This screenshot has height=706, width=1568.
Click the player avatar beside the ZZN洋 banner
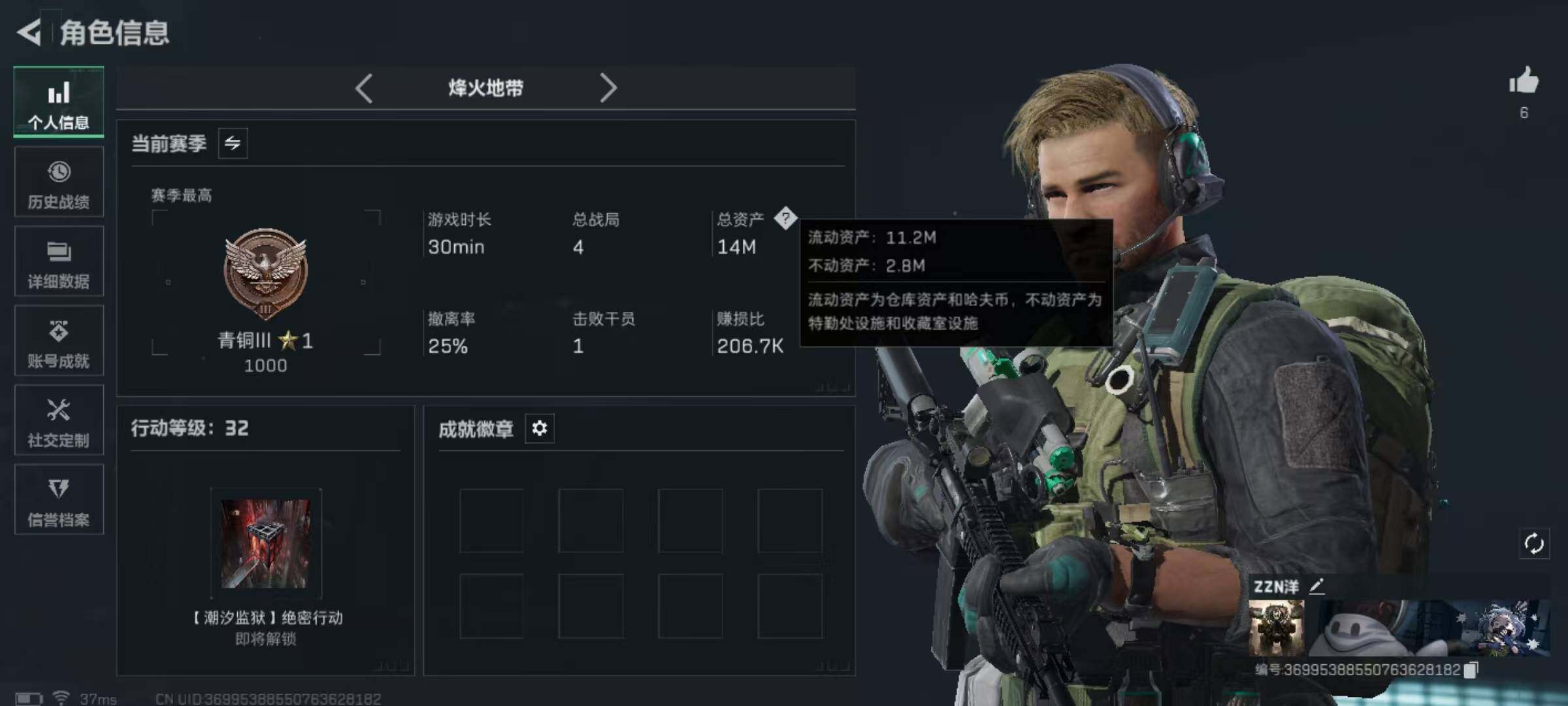point(1276,628)
